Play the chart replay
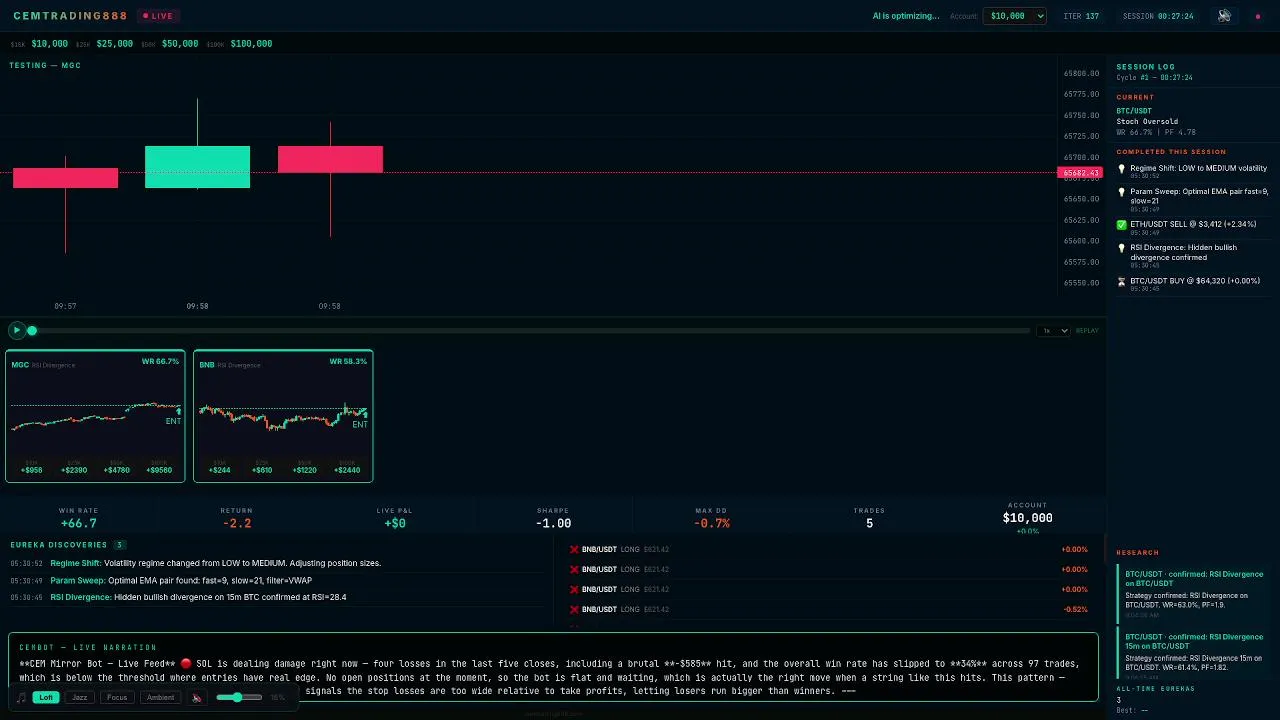This screenshot has width=1280, height=720. 16,330
